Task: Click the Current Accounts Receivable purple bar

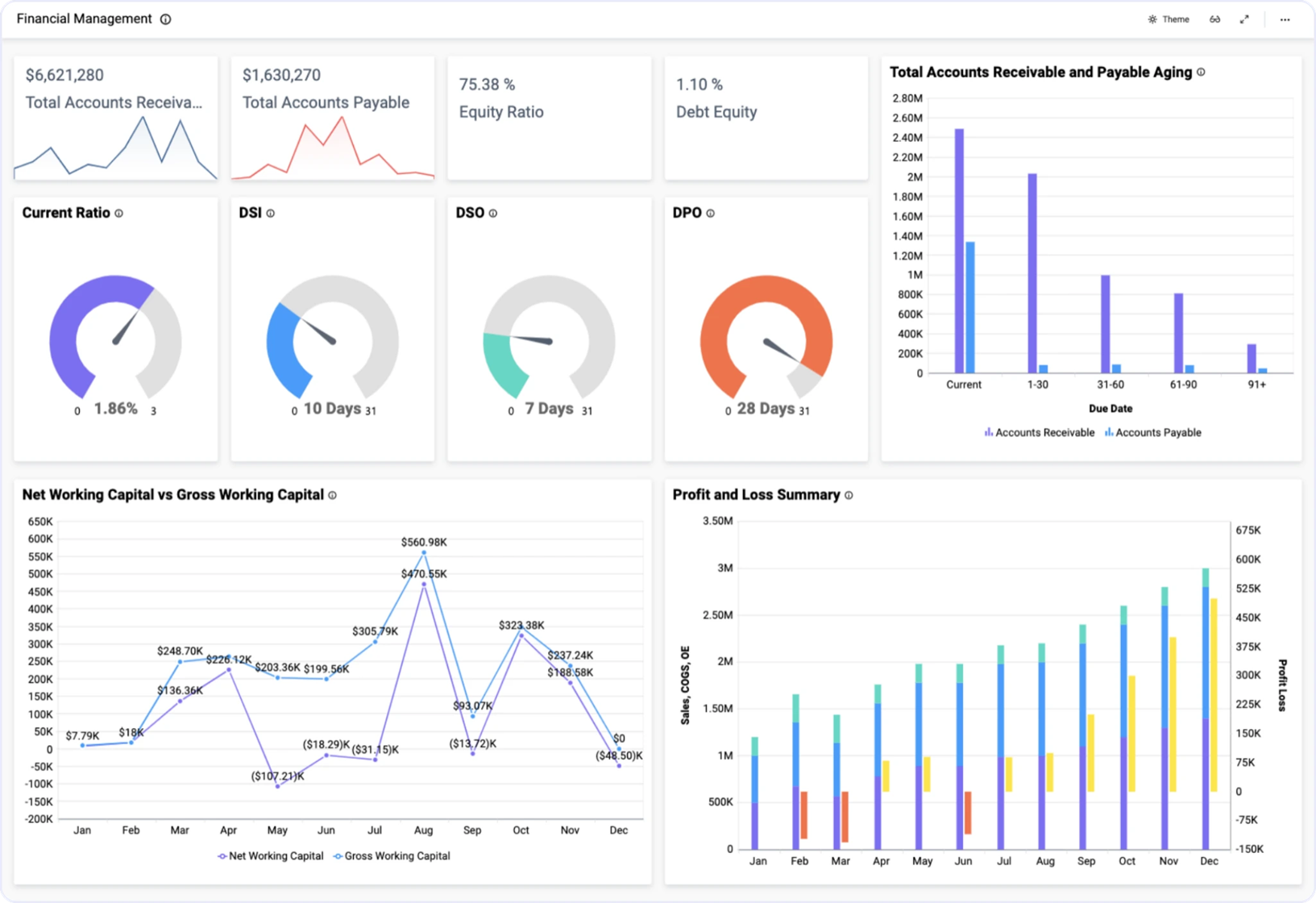Action: tap(959, 251)
